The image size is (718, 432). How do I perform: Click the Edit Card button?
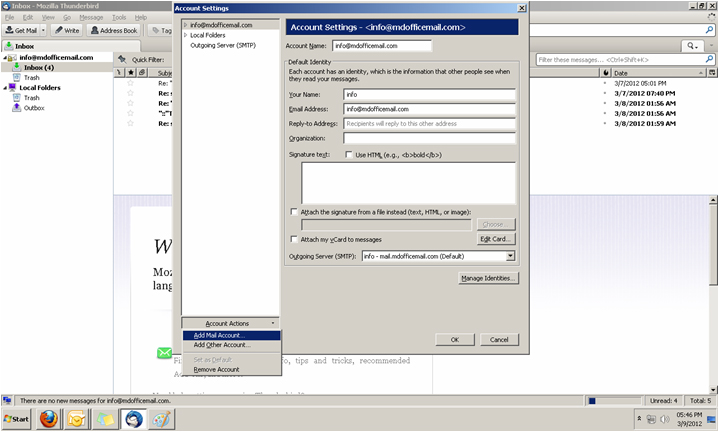(x=497, y=239)
